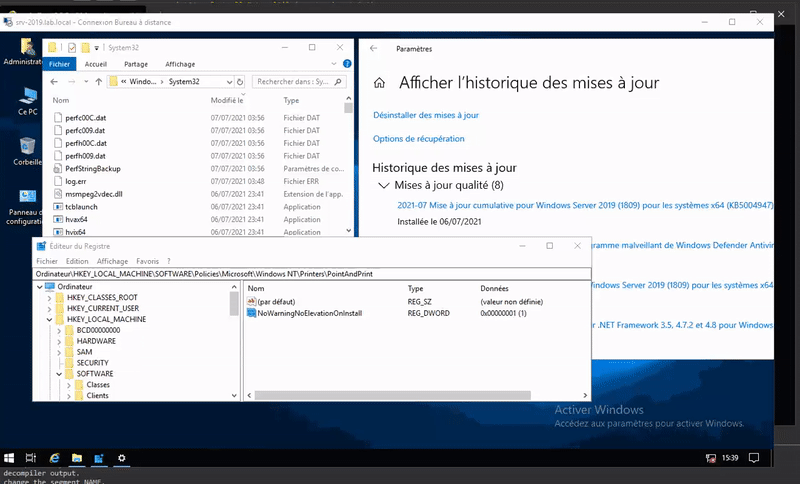Viewport: 800px width, 484px height.
Task: Select the PerfStringBackup file
Action: [x=93, y=169]
